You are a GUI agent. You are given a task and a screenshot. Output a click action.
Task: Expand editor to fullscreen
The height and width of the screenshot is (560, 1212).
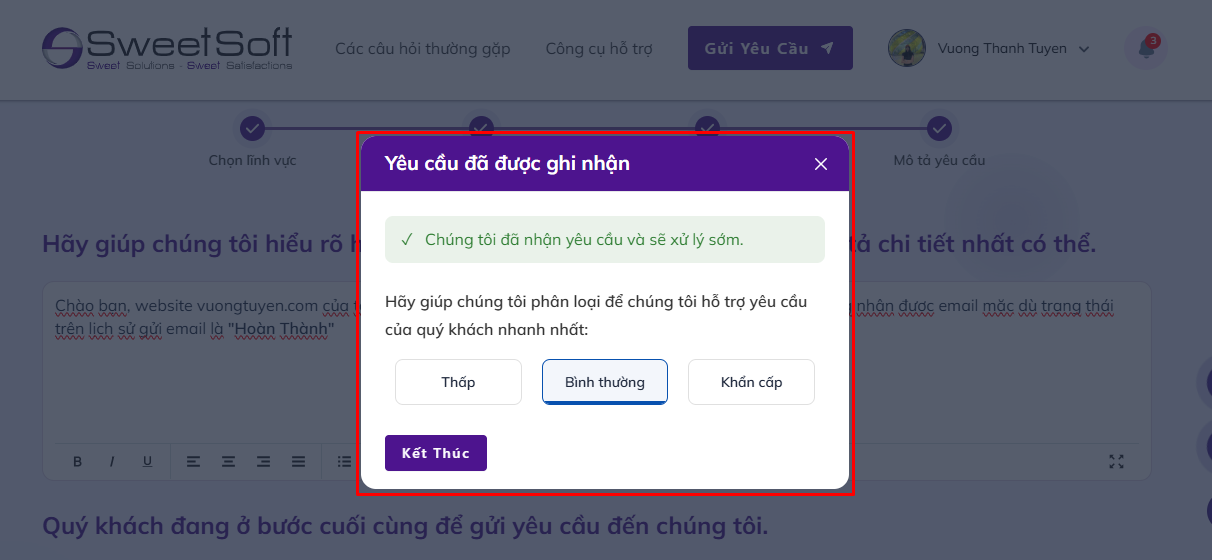tap(1117, 461)
